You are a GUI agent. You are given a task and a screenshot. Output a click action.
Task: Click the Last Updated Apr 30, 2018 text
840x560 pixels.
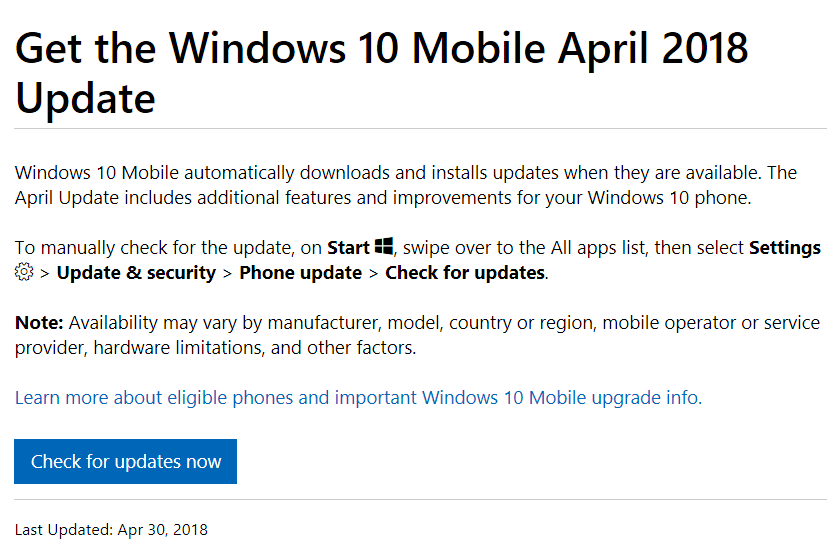coord(111,529)
